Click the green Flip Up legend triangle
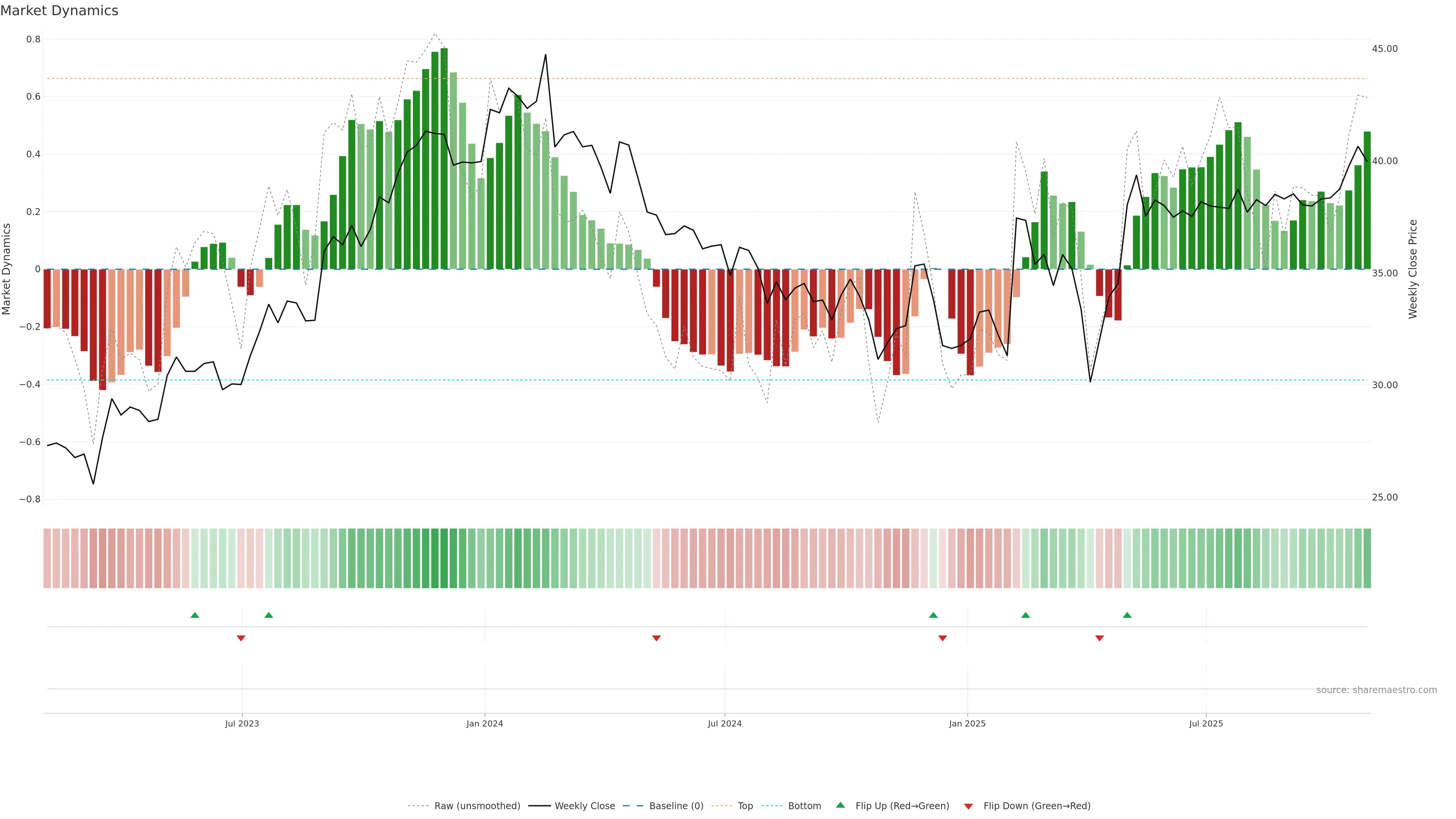1456x819 pixels. (x=841, y=805)
